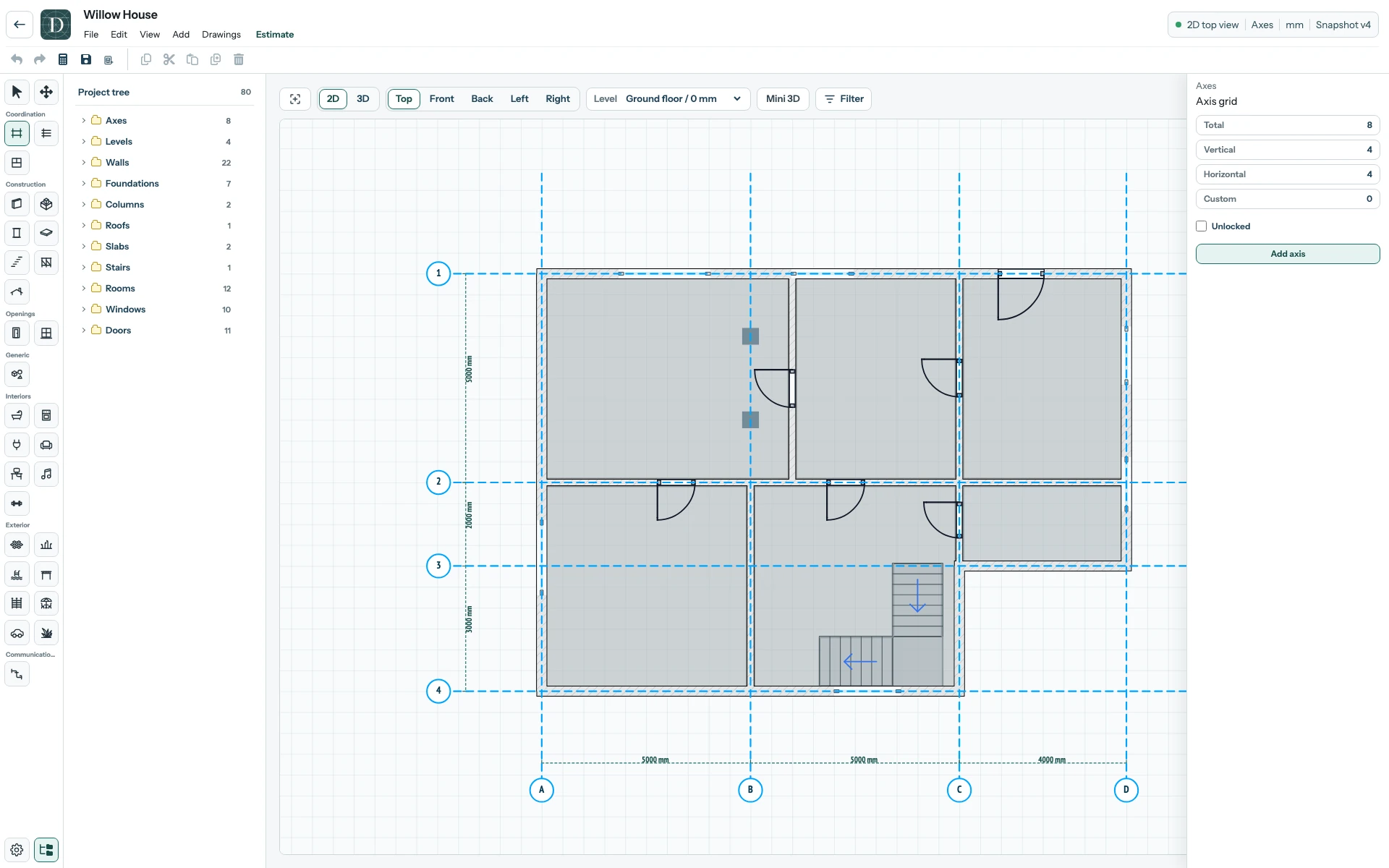This screenshot has width=1389, height=868.
Task: Expand the Axes folder in the tree
Action: (x=84, y=121)
